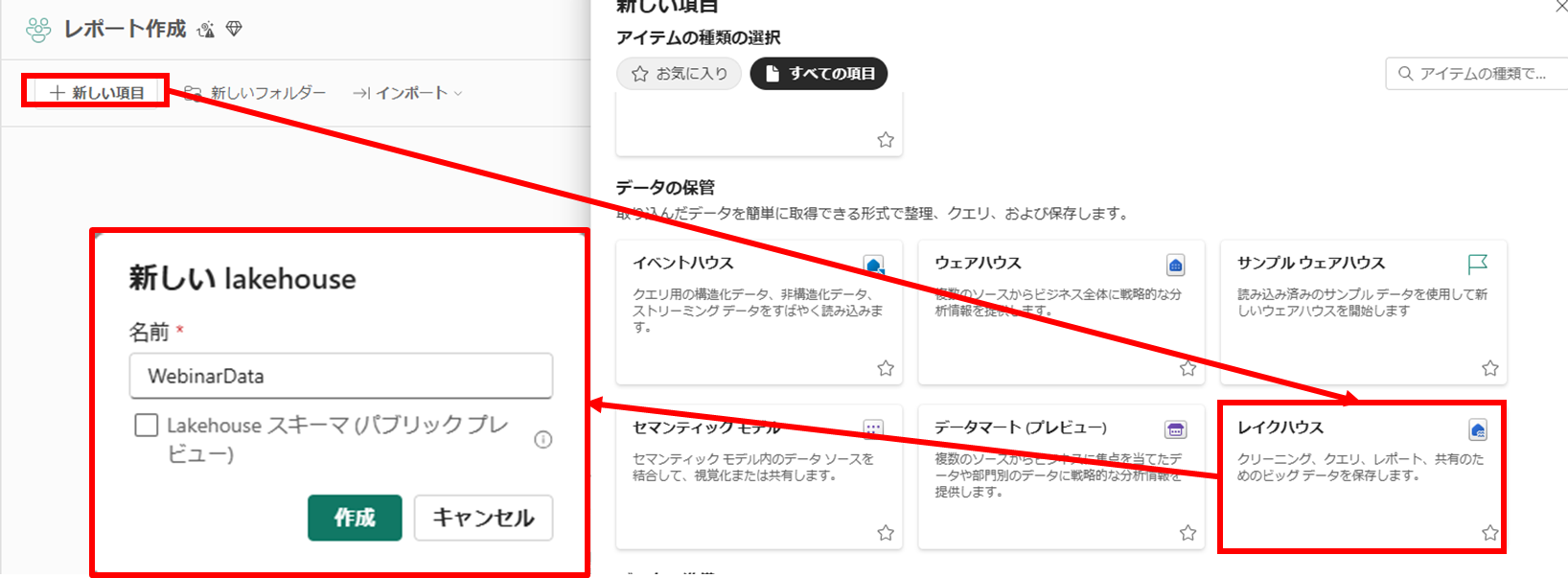Screen dimensions: 1568x578
Task: Open the レイクハウス card
Action: coord(1362,477)
